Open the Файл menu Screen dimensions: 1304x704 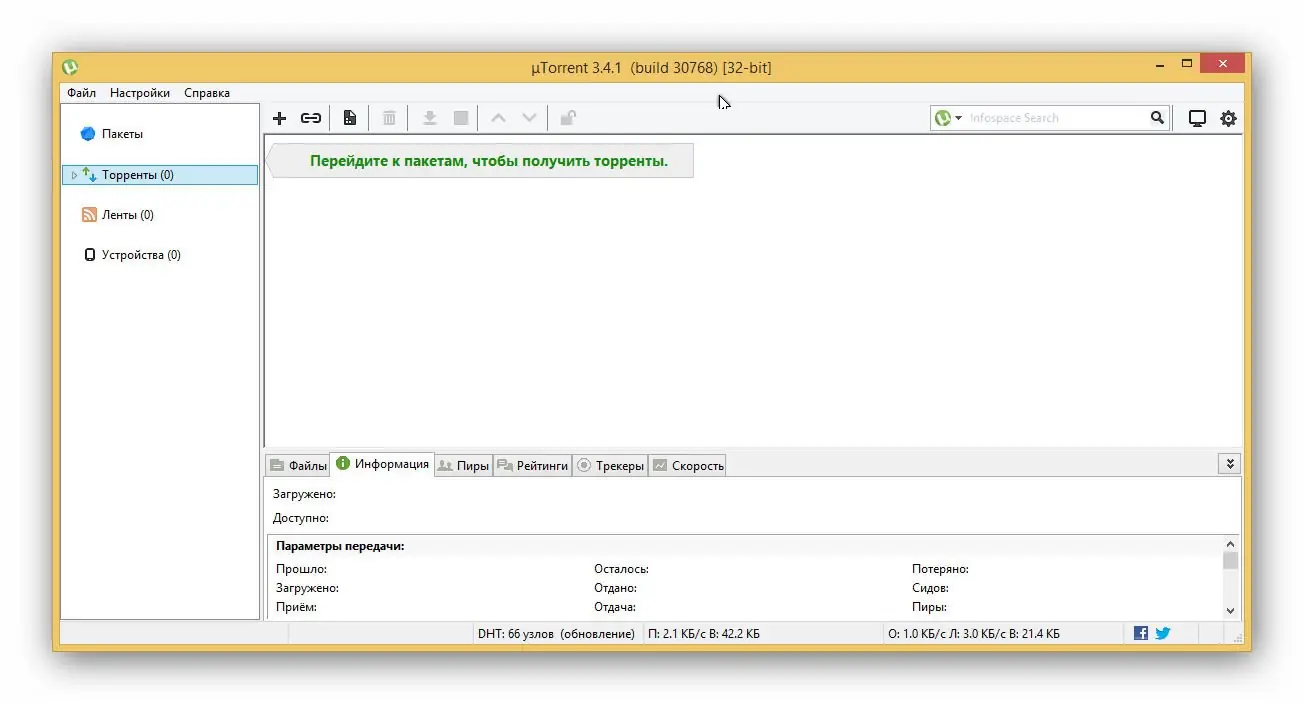[82, 93]
